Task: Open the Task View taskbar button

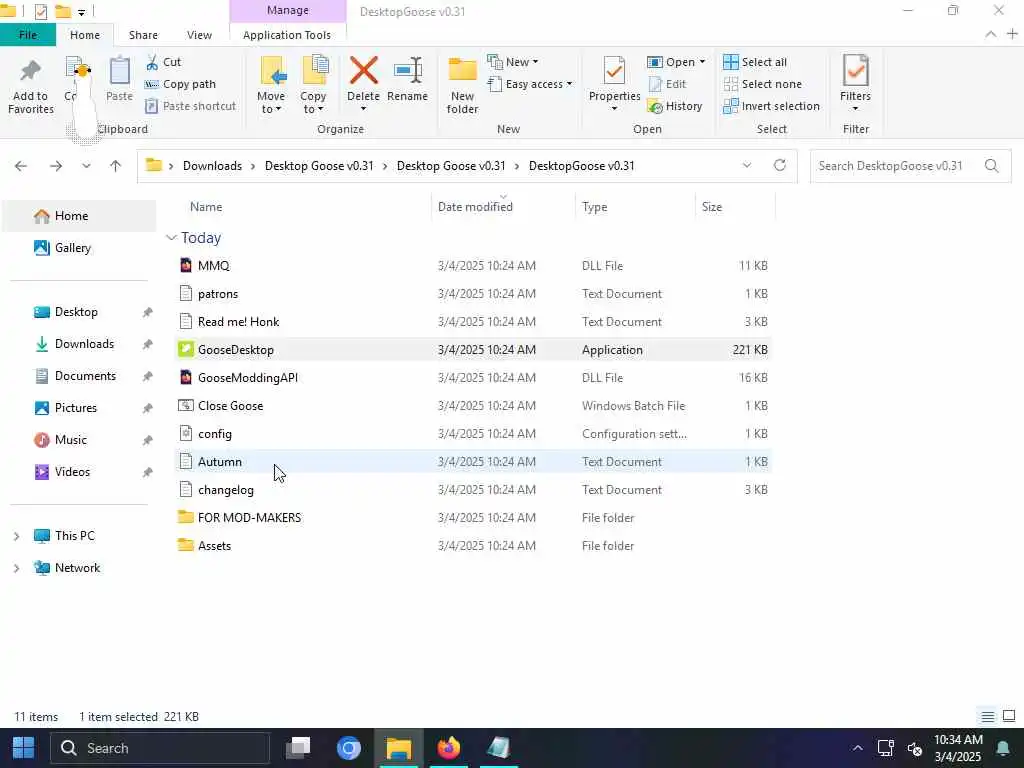Action: (298, 748)
